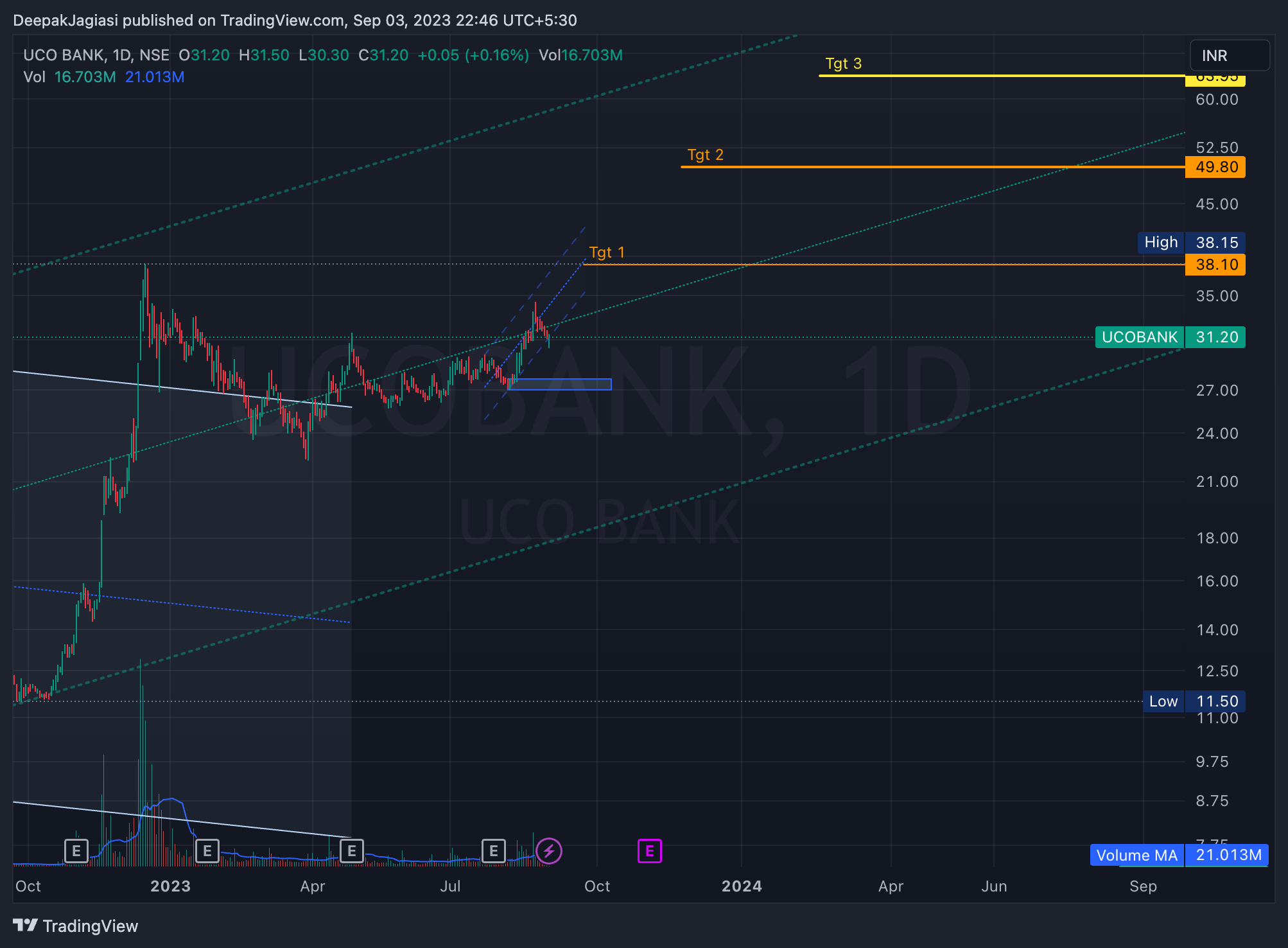Click the Sep date axis label
Screen dimensions: 1288x948
click(1143, 886)
